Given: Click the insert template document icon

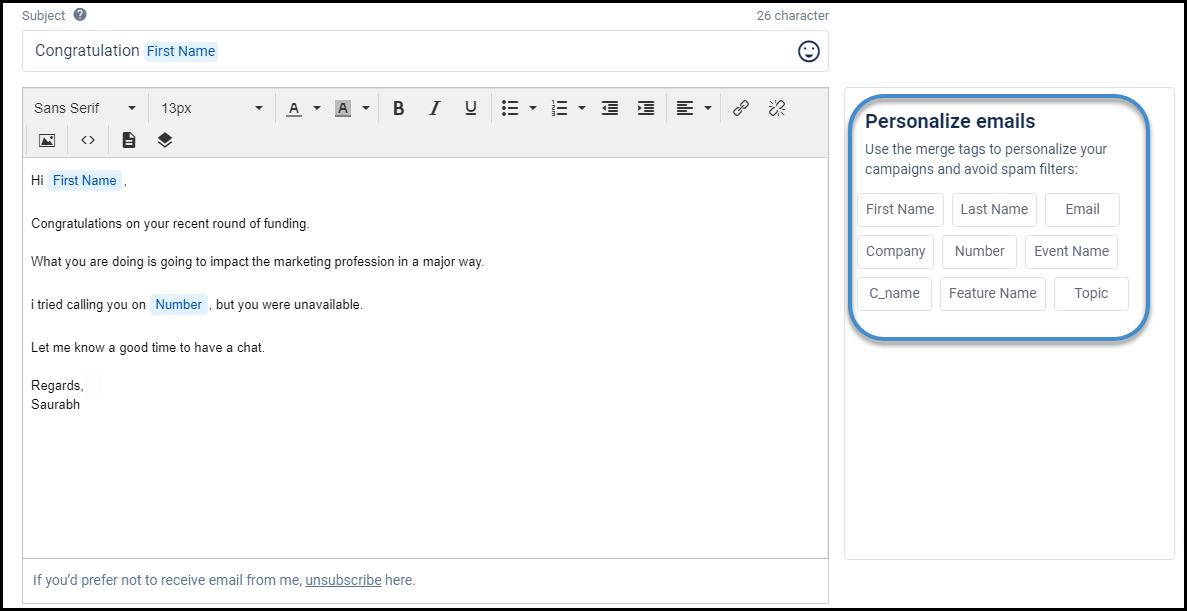Looking at the screenshot, I should [128, 140].
